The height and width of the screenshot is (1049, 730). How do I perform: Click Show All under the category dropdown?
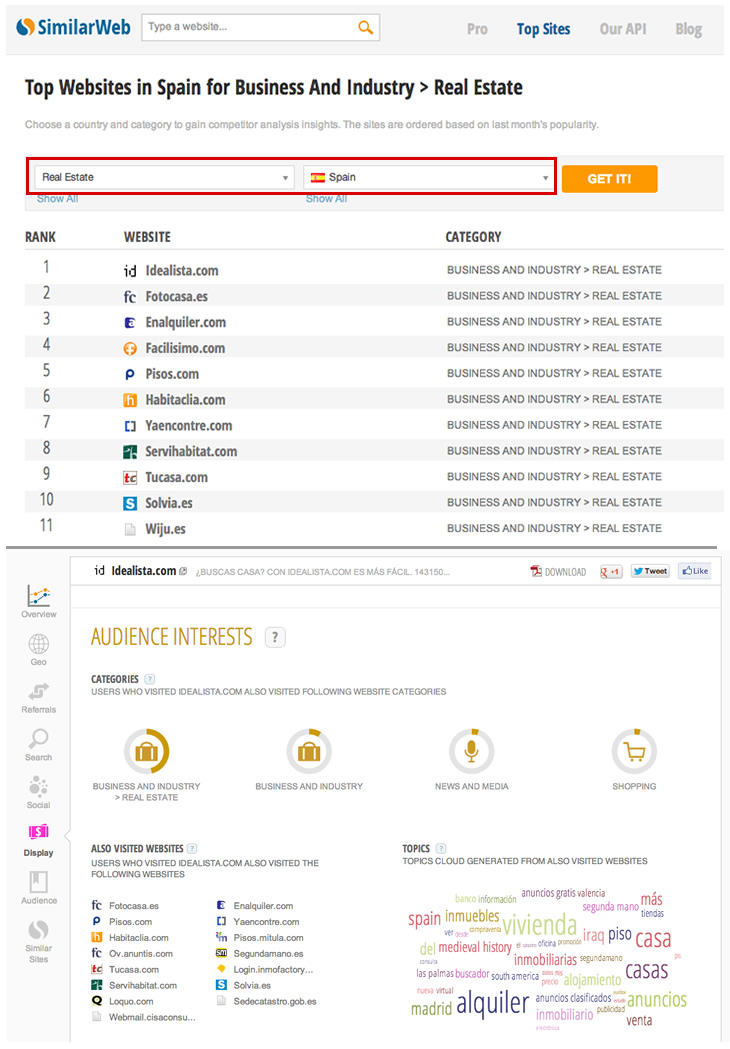[58, 199]
